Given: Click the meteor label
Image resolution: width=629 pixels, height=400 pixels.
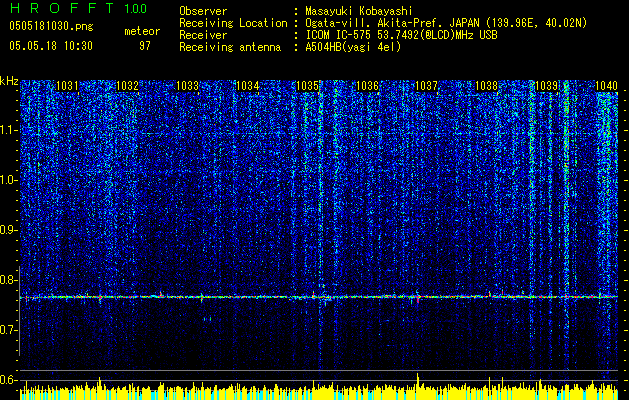Looking at the screenshot, I should (x=142, y=31).
